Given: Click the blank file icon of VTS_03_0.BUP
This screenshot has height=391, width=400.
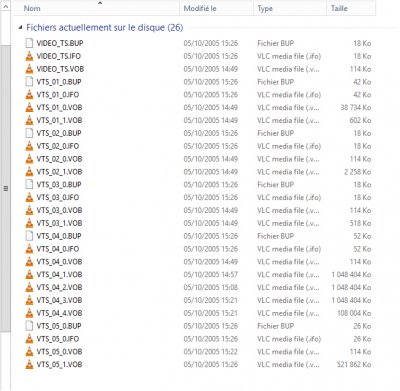Looking at the screenshot, I should [29, 185].
